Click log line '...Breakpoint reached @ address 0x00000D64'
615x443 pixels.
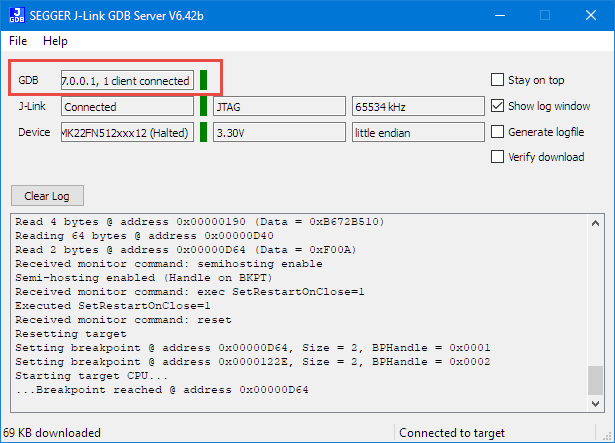tap(162, 390)
